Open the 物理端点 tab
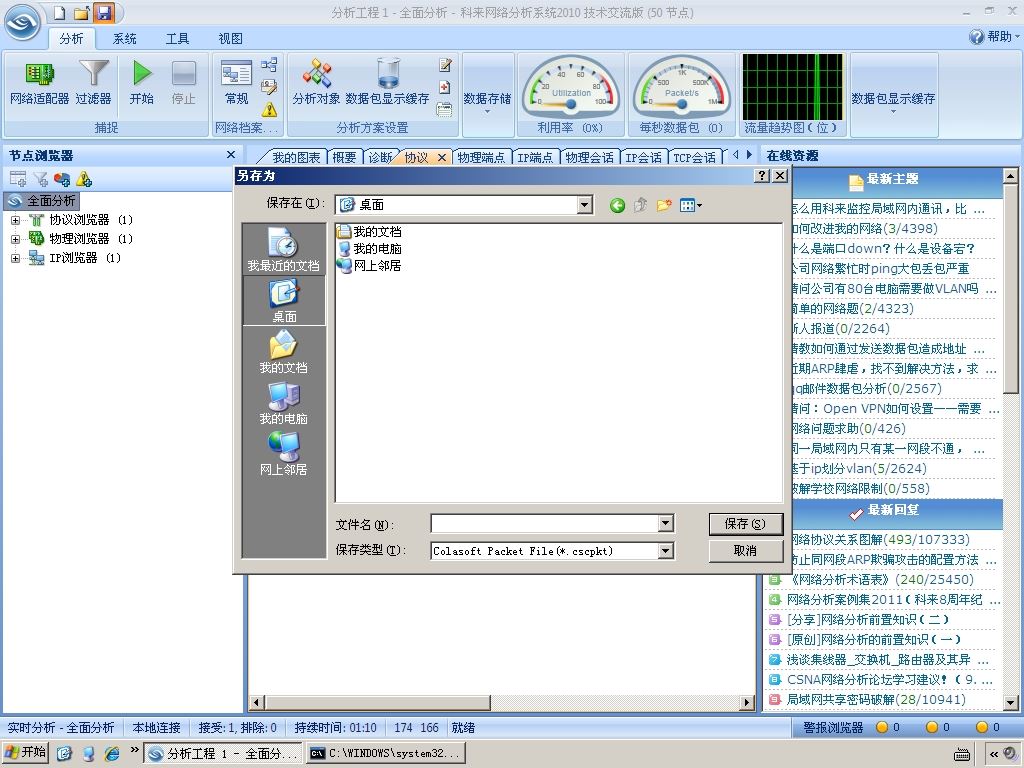The image size is (1024, 768). point(481,157)
